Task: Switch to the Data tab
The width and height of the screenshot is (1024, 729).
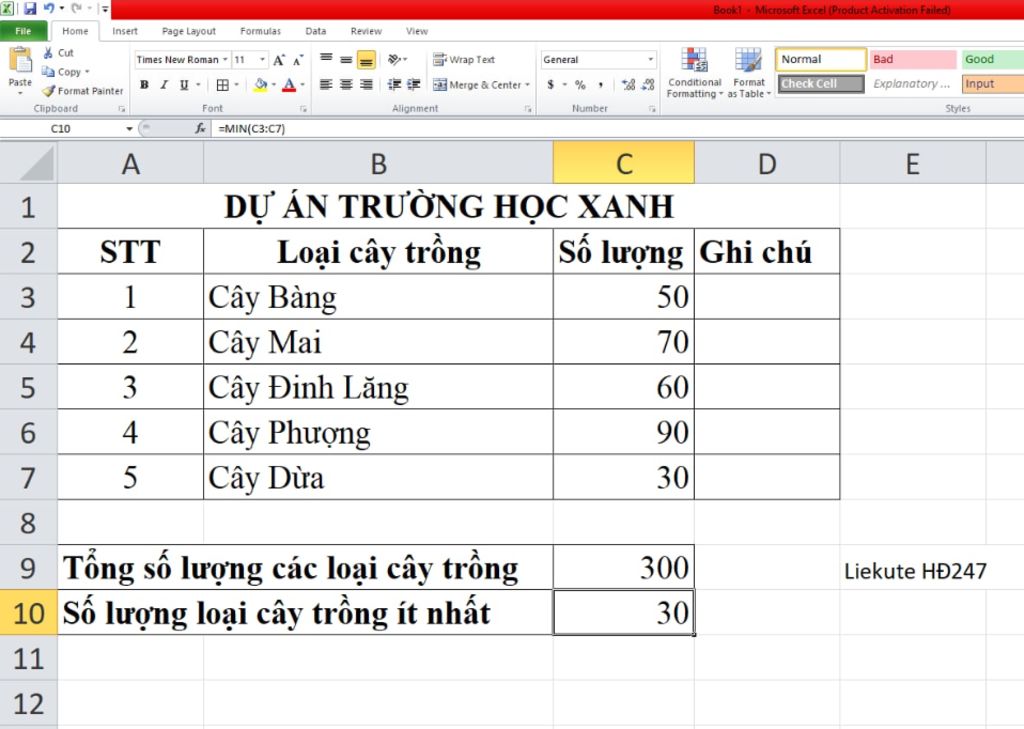Action: click(315, 31)
